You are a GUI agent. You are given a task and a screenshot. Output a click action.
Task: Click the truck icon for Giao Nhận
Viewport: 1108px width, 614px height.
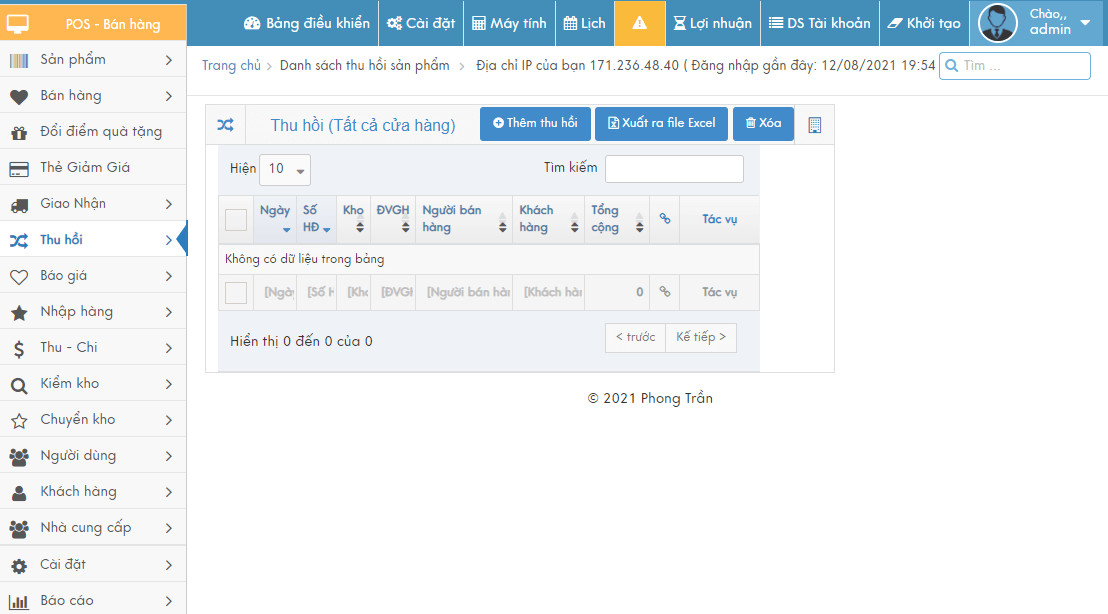pos(19,204)
